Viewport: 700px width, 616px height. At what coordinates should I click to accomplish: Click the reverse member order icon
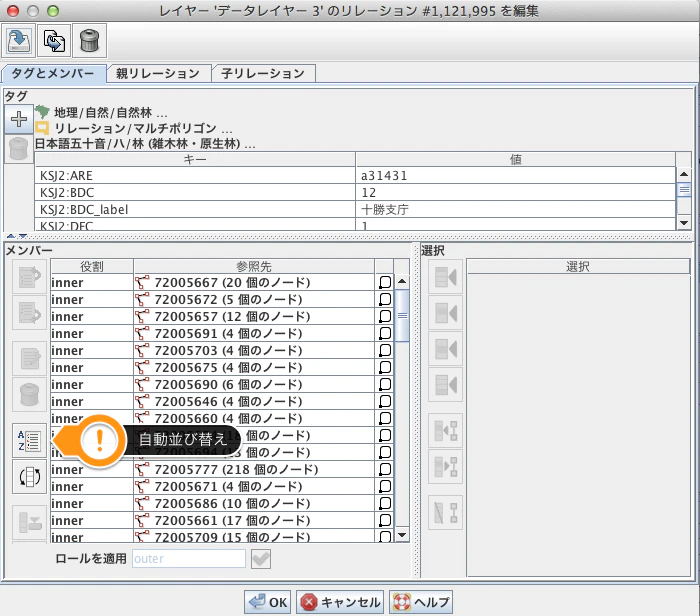tap(29, 476)
